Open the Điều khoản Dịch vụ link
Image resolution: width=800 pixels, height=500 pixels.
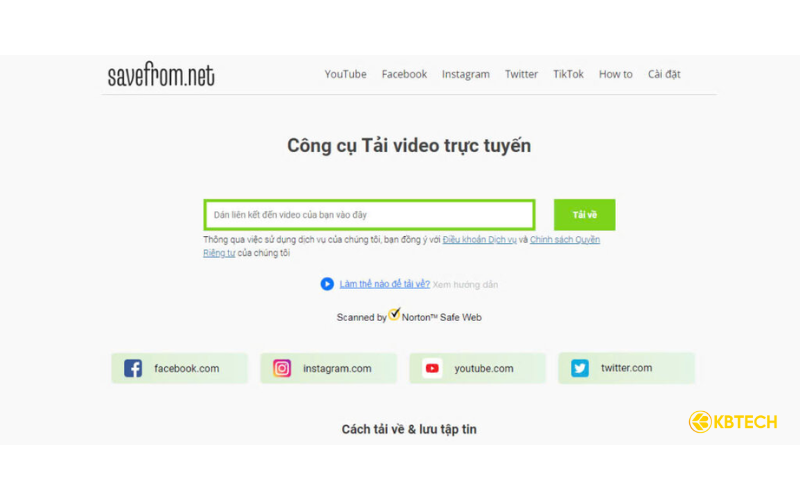[x=479, y=240]
